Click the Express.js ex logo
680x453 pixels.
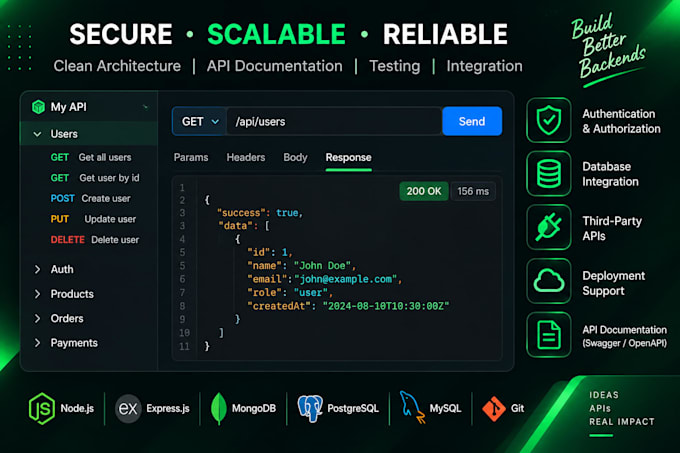coord(128,408)
